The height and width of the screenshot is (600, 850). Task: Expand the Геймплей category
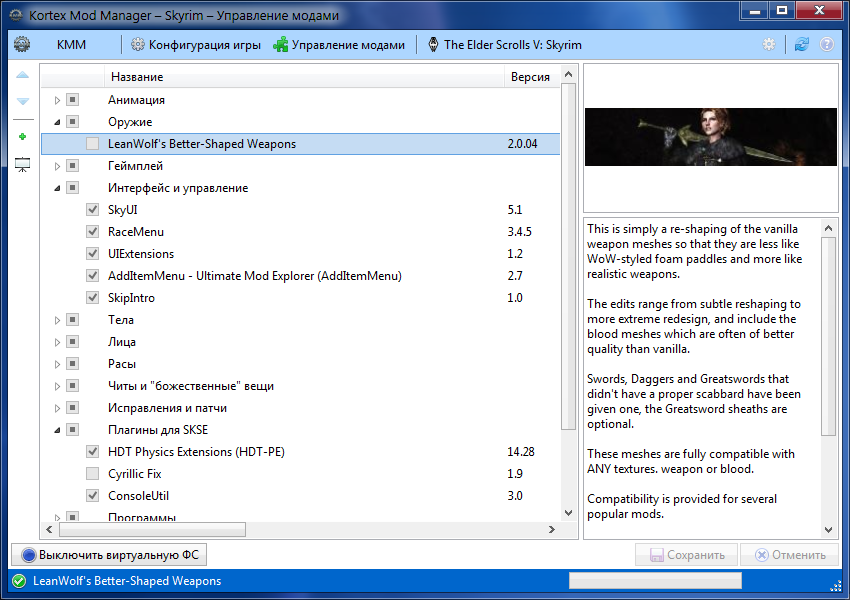point(57,166)
